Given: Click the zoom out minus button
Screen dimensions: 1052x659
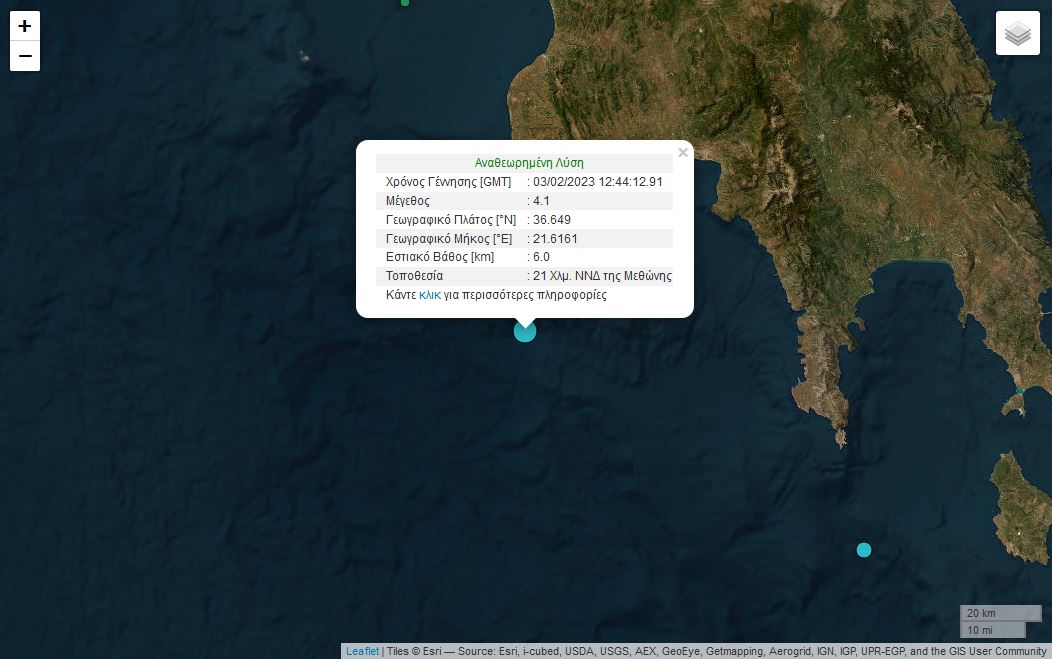Looking at the screenshot, I should point(25,57).
